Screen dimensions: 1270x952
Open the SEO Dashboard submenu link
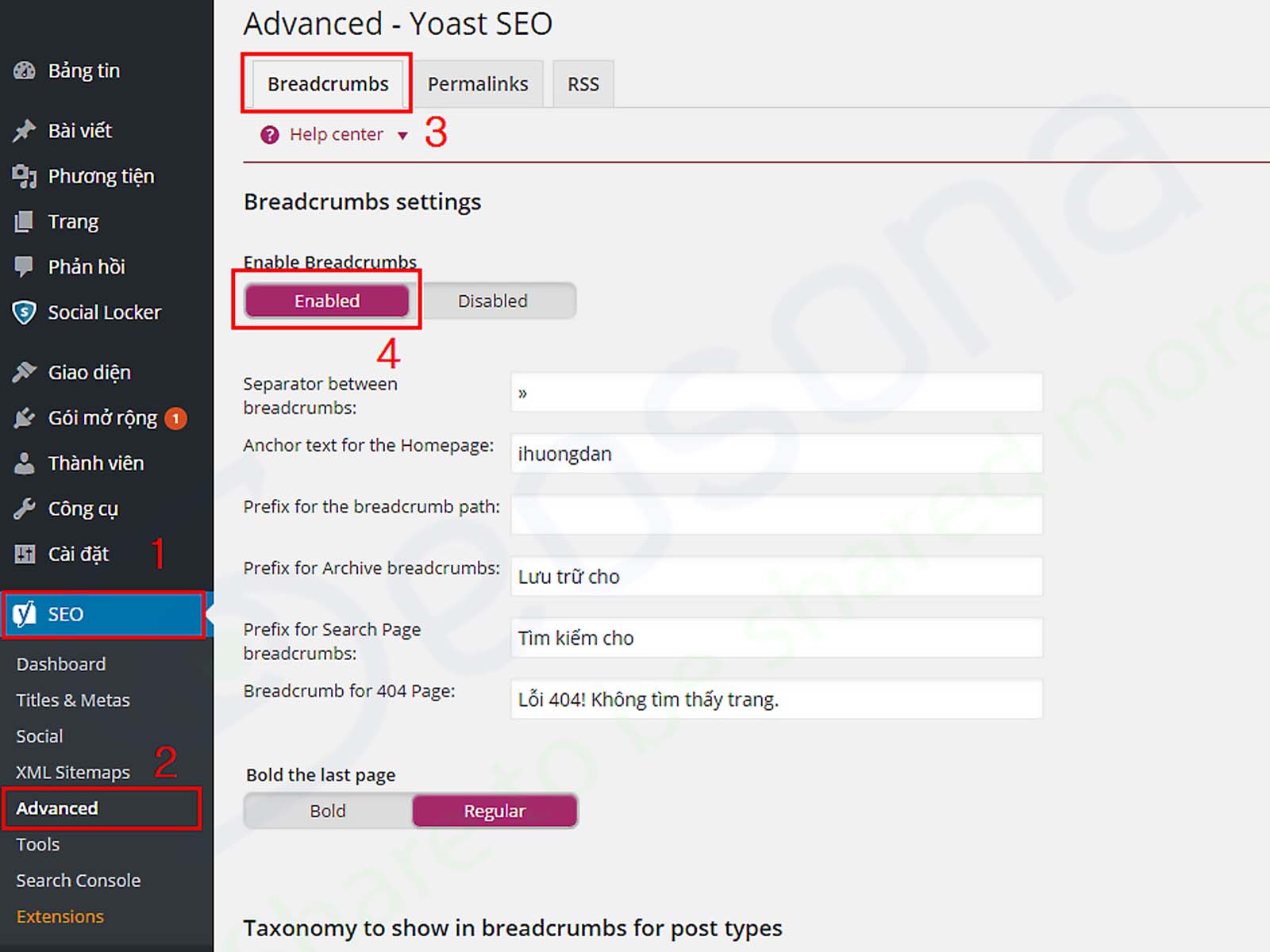click(61, 664)
